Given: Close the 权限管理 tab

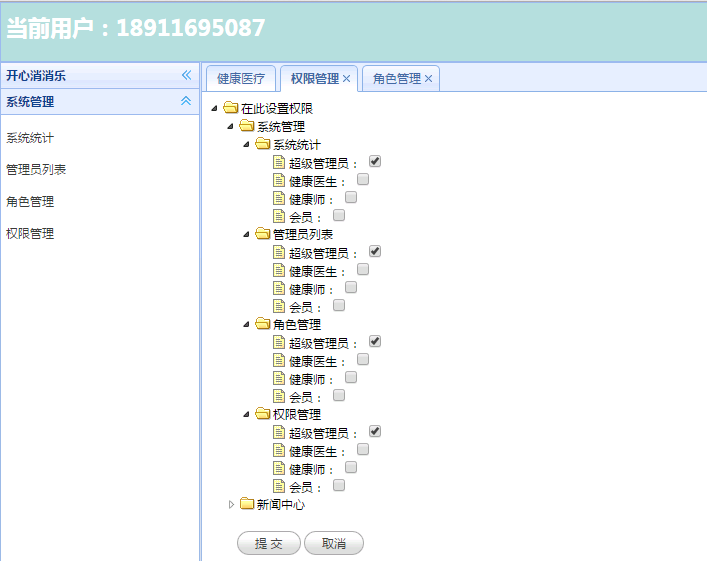Looking at the screenshot, I should click(346, 78).
